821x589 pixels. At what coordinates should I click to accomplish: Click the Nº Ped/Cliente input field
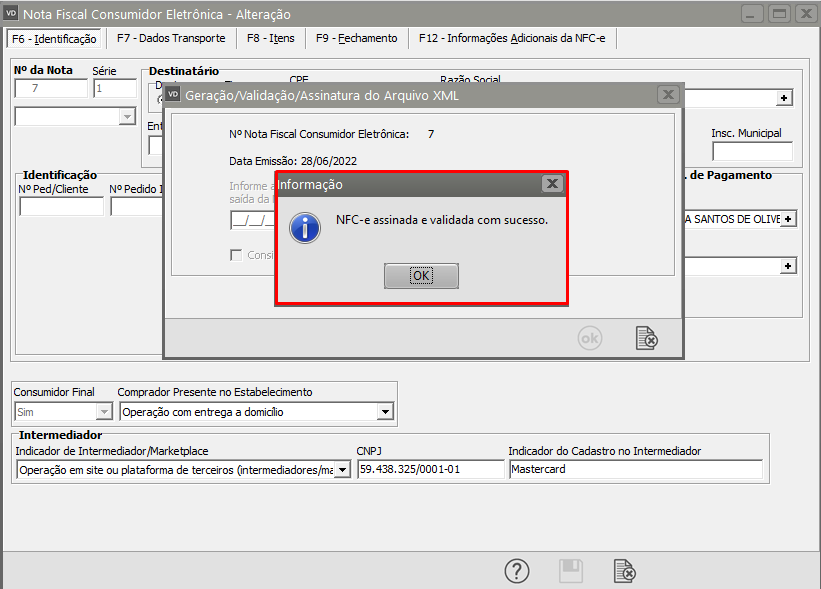(x=61, y=207)
